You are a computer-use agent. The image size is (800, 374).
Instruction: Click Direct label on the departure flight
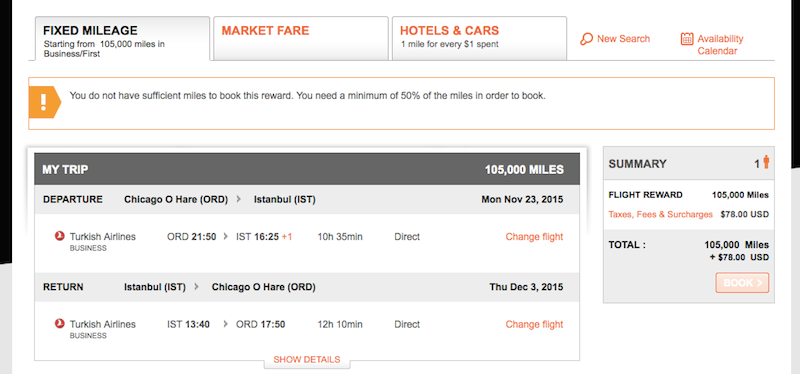click(x=407, y=237)
